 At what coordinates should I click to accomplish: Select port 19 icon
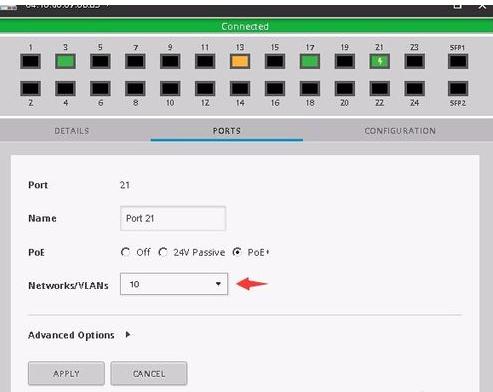pyautogui.click(x=345, y=61)
